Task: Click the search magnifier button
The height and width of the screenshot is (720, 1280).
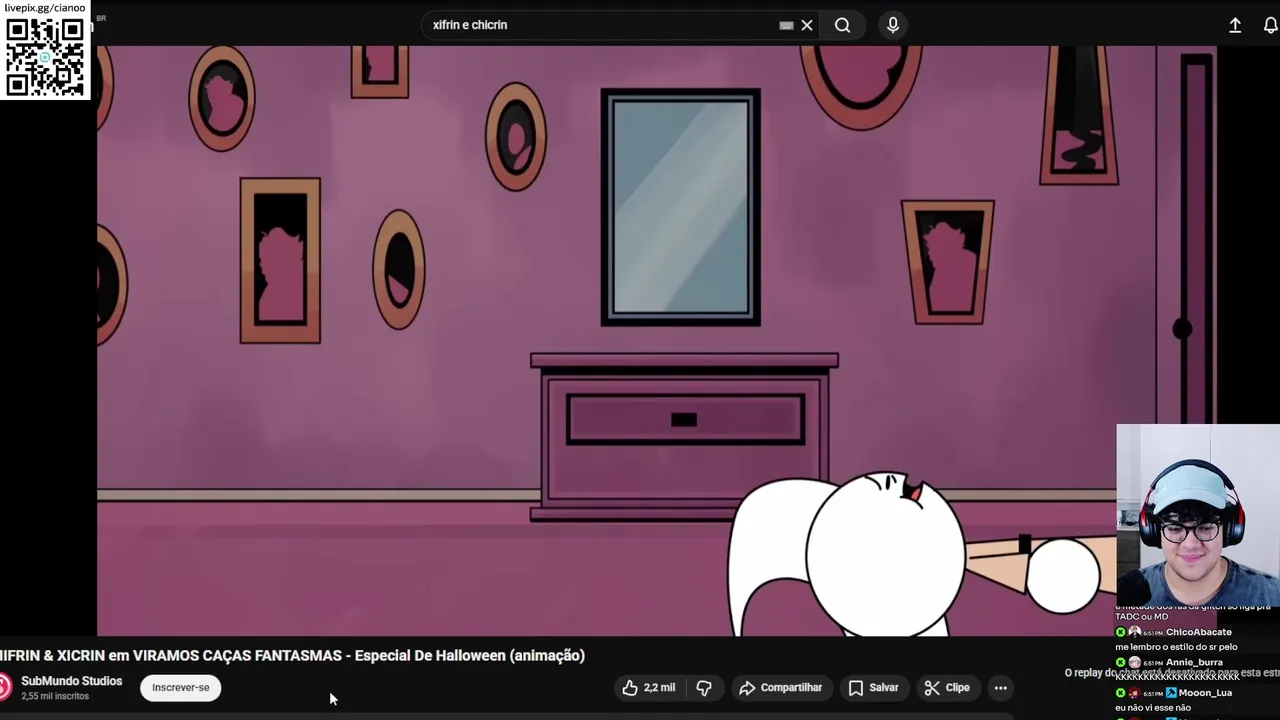Action: tap(843, 25)
